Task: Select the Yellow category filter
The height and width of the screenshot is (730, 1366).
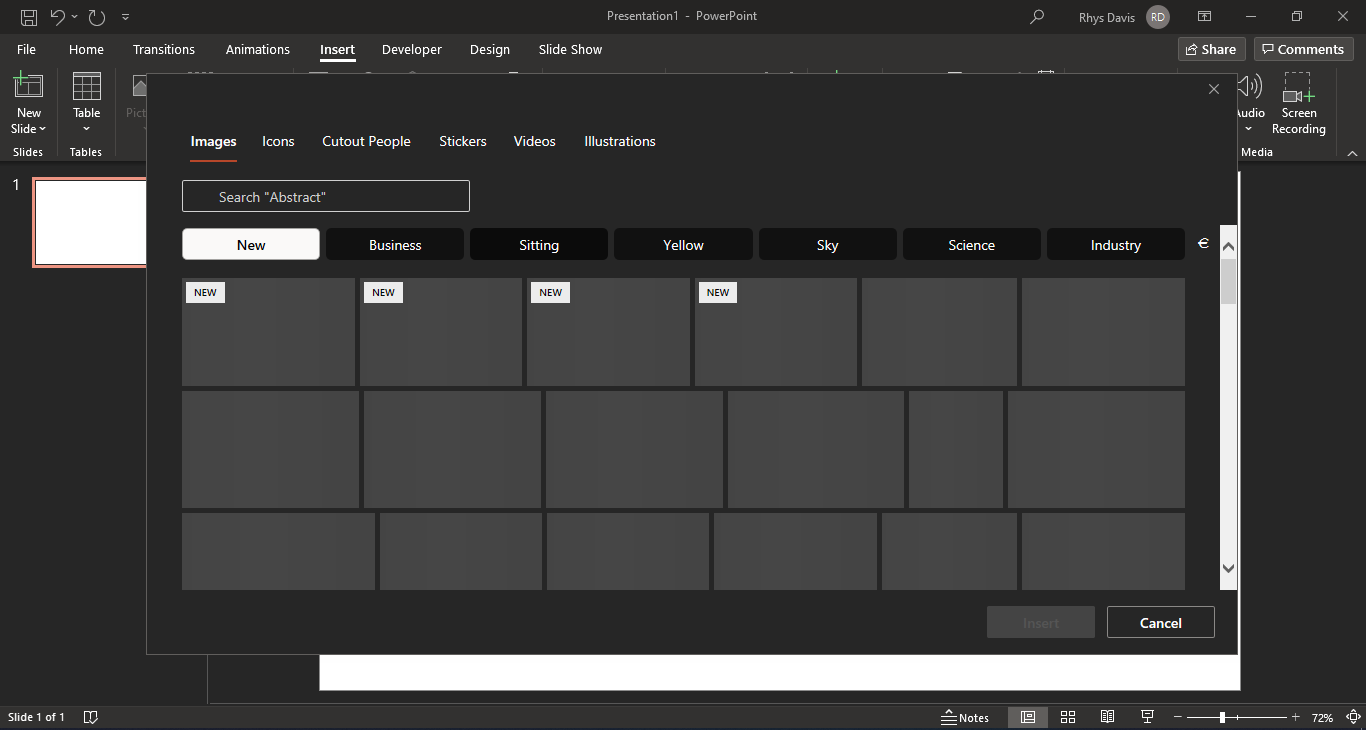Action: 683,245
